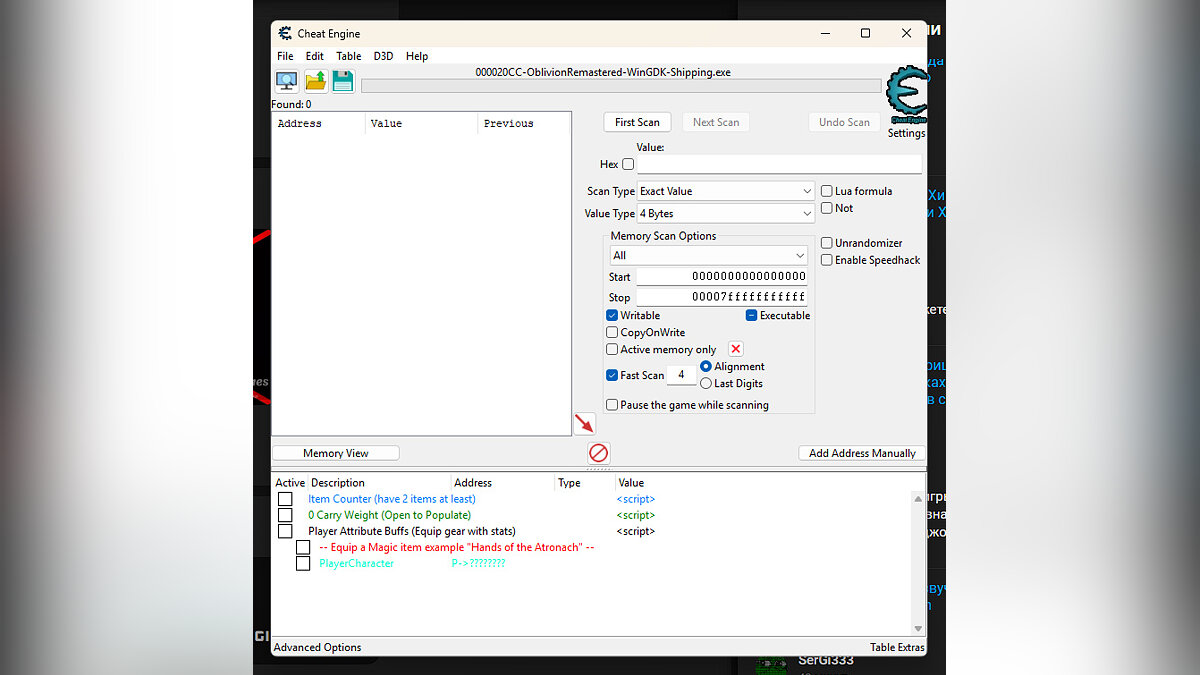Screen dimensions: 1200x675
Task: Click red arrow add-to-address-list icon
Action: pos(585,424)
